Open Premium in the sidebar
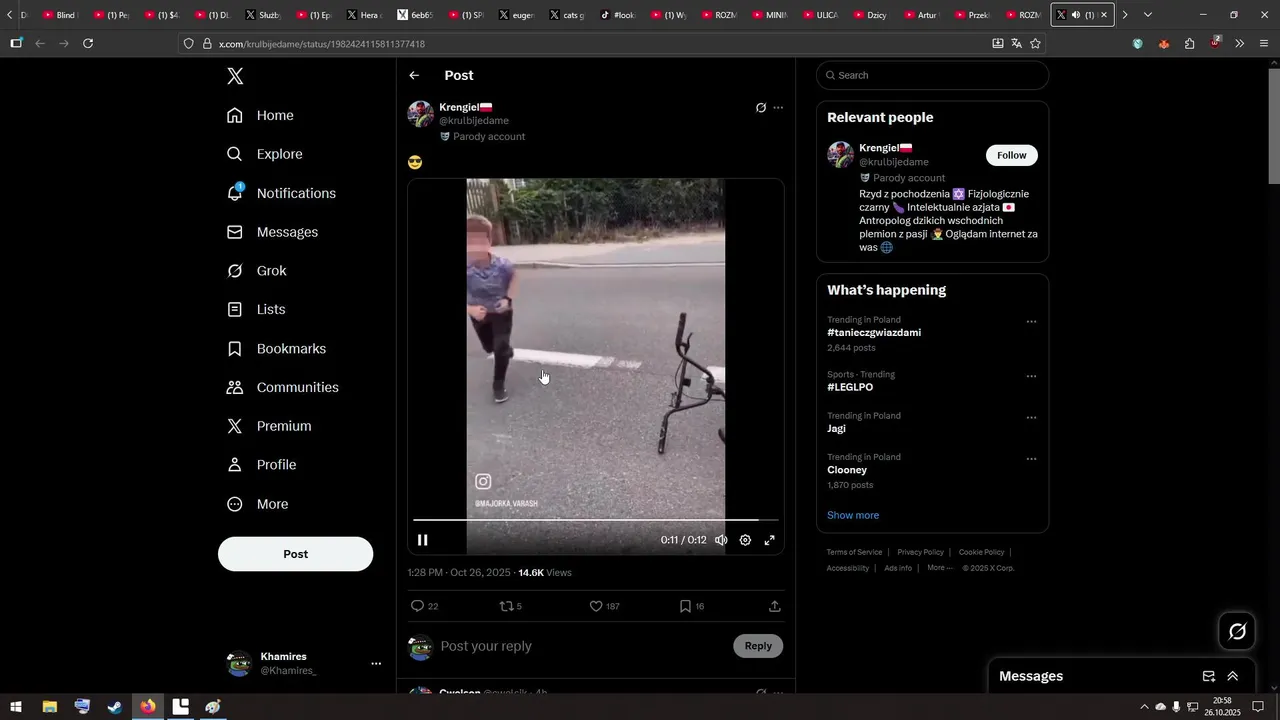This screenshot has height=720, width=1280. [x=268, y=426]
